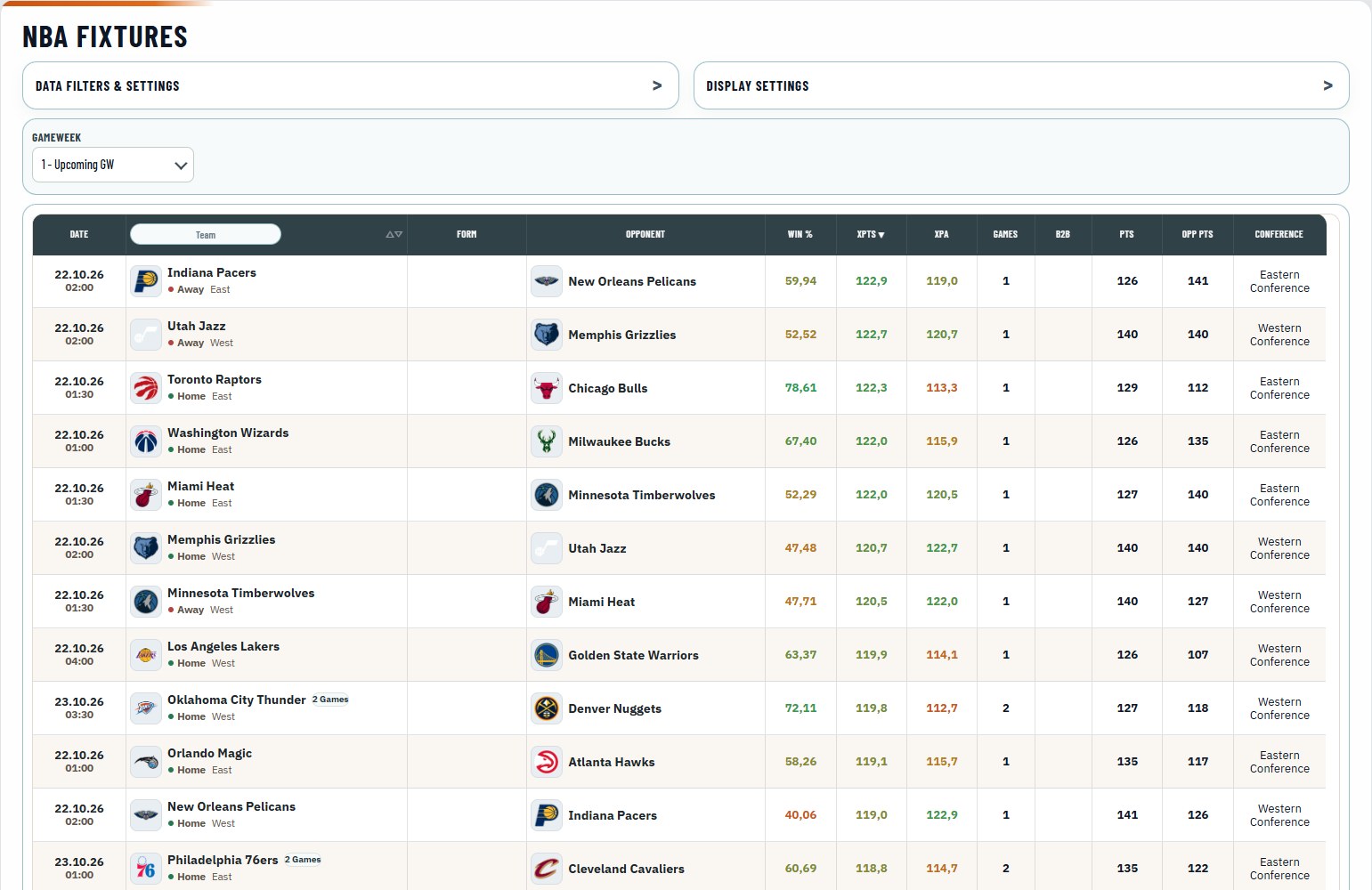Click the Utah Jazz team logo in Team column
1372x890 pixels.
[146, 335]
